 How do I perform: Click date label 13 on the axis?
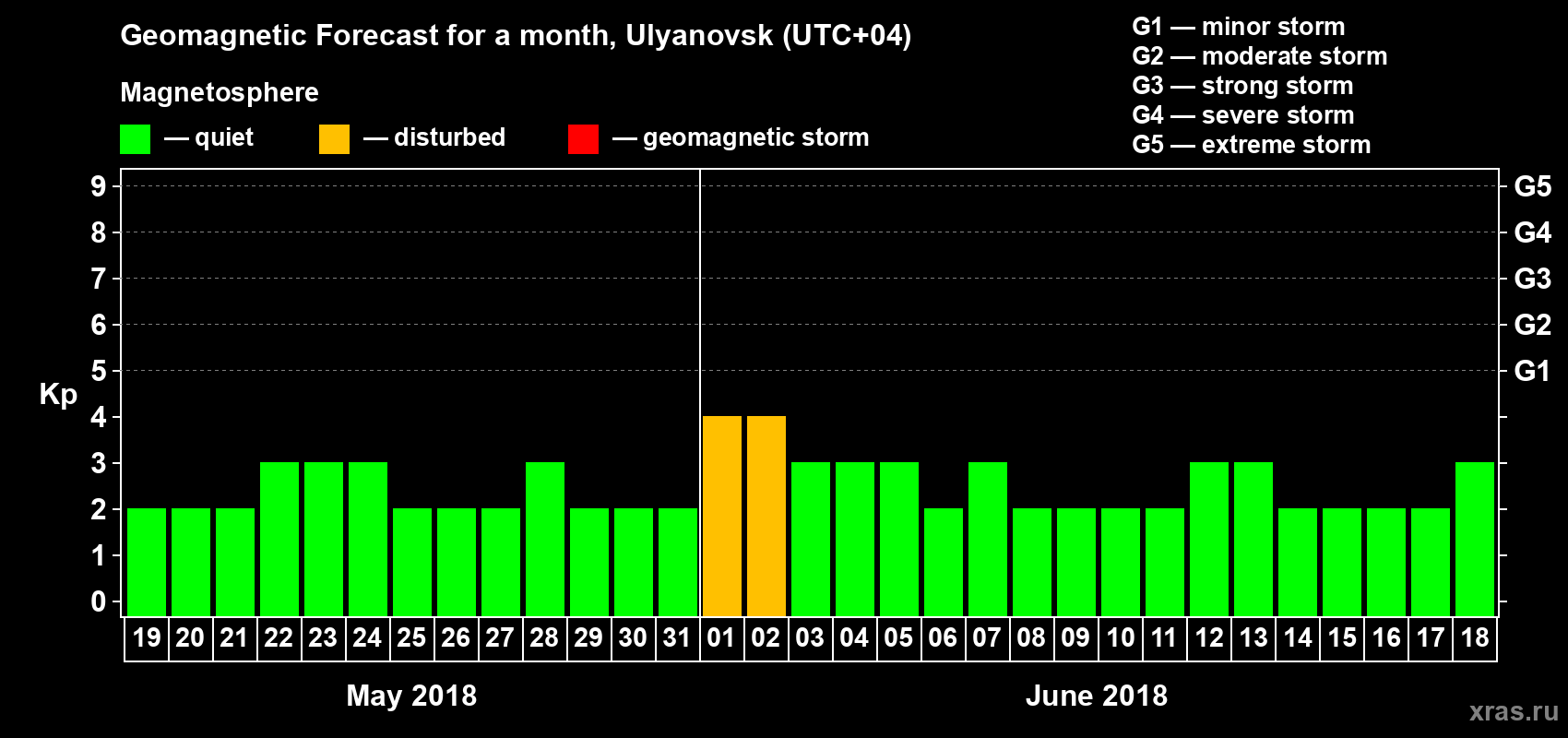tap(1253, 637)
